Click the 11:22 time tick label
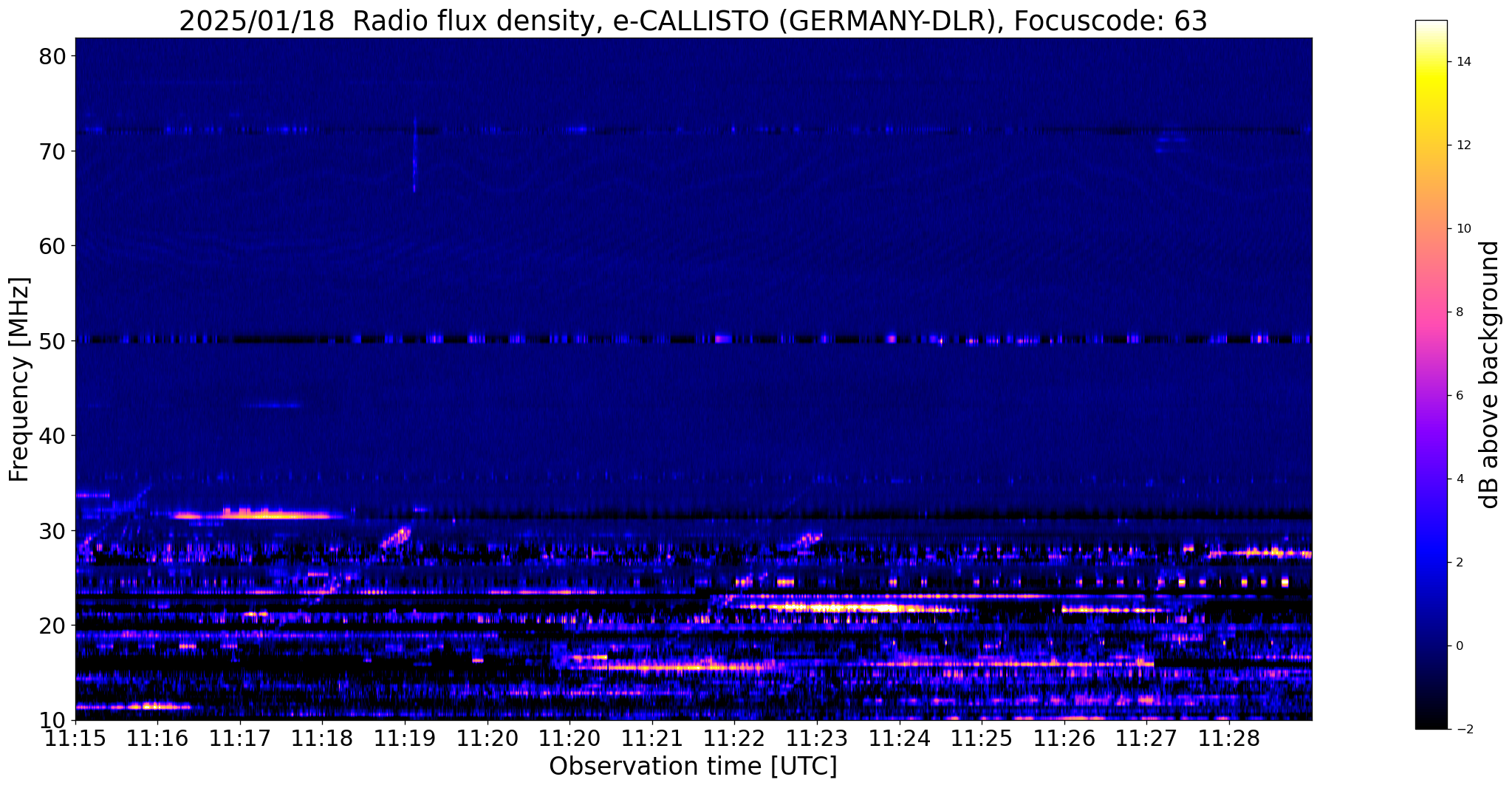1512x788 pixels. coord(734,739)
